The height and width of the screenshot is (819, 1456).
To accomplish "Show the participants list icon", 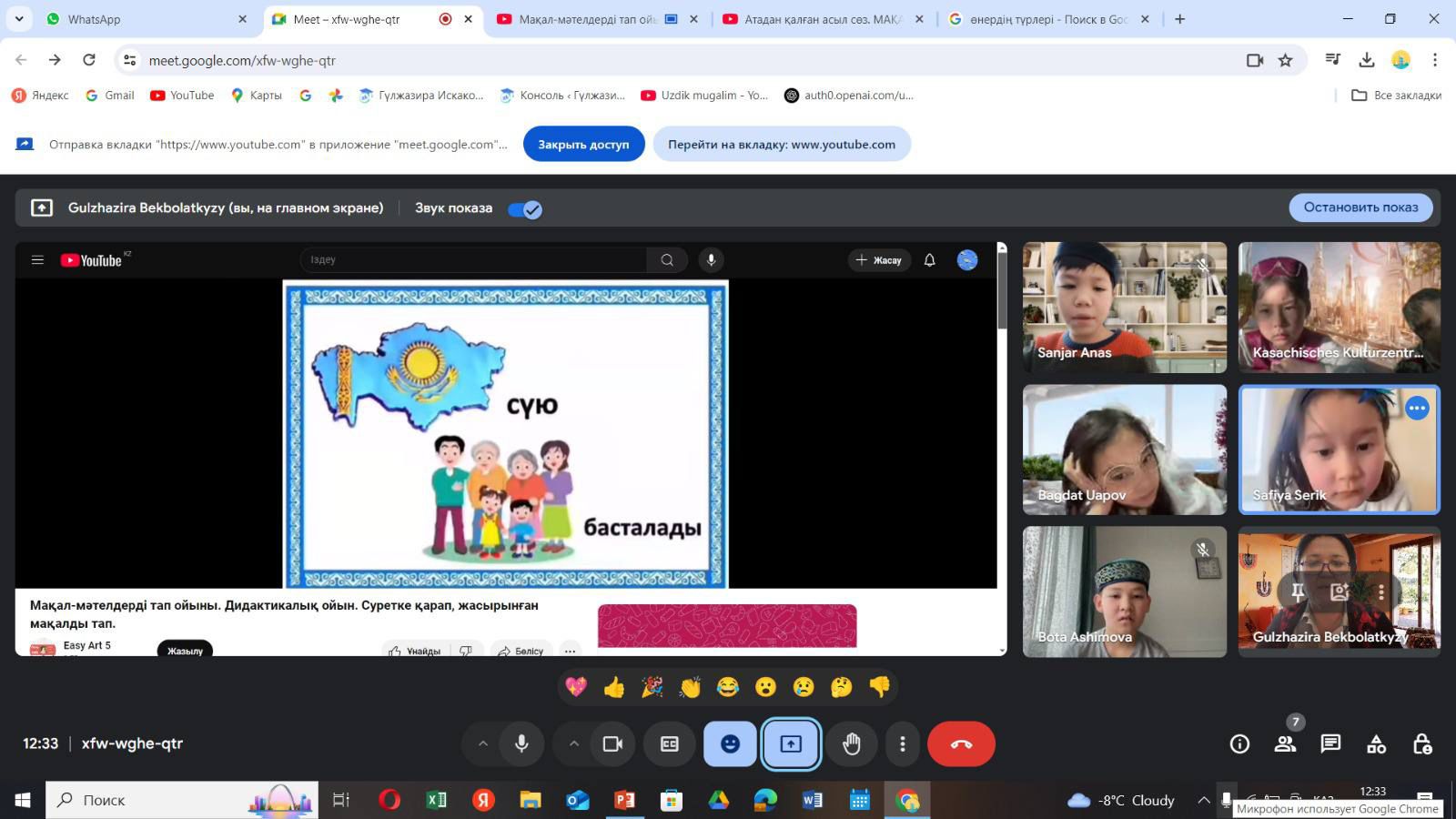I will click(x=1285, y=743).
